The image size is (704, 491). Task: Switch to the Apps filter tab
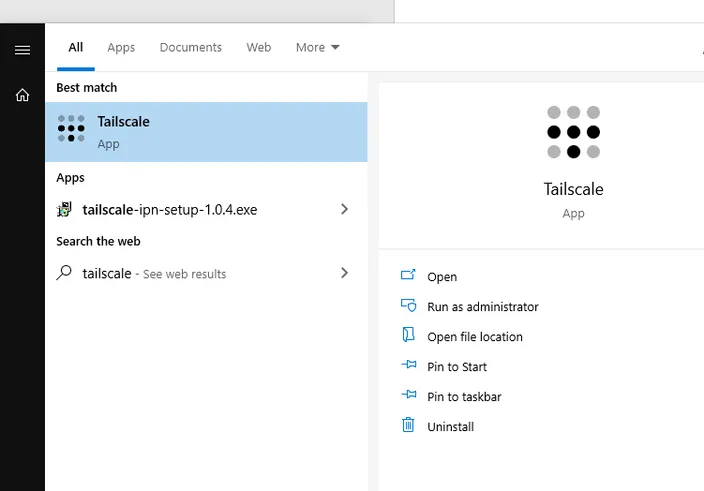pyautogui.click(x=121, y=47)
